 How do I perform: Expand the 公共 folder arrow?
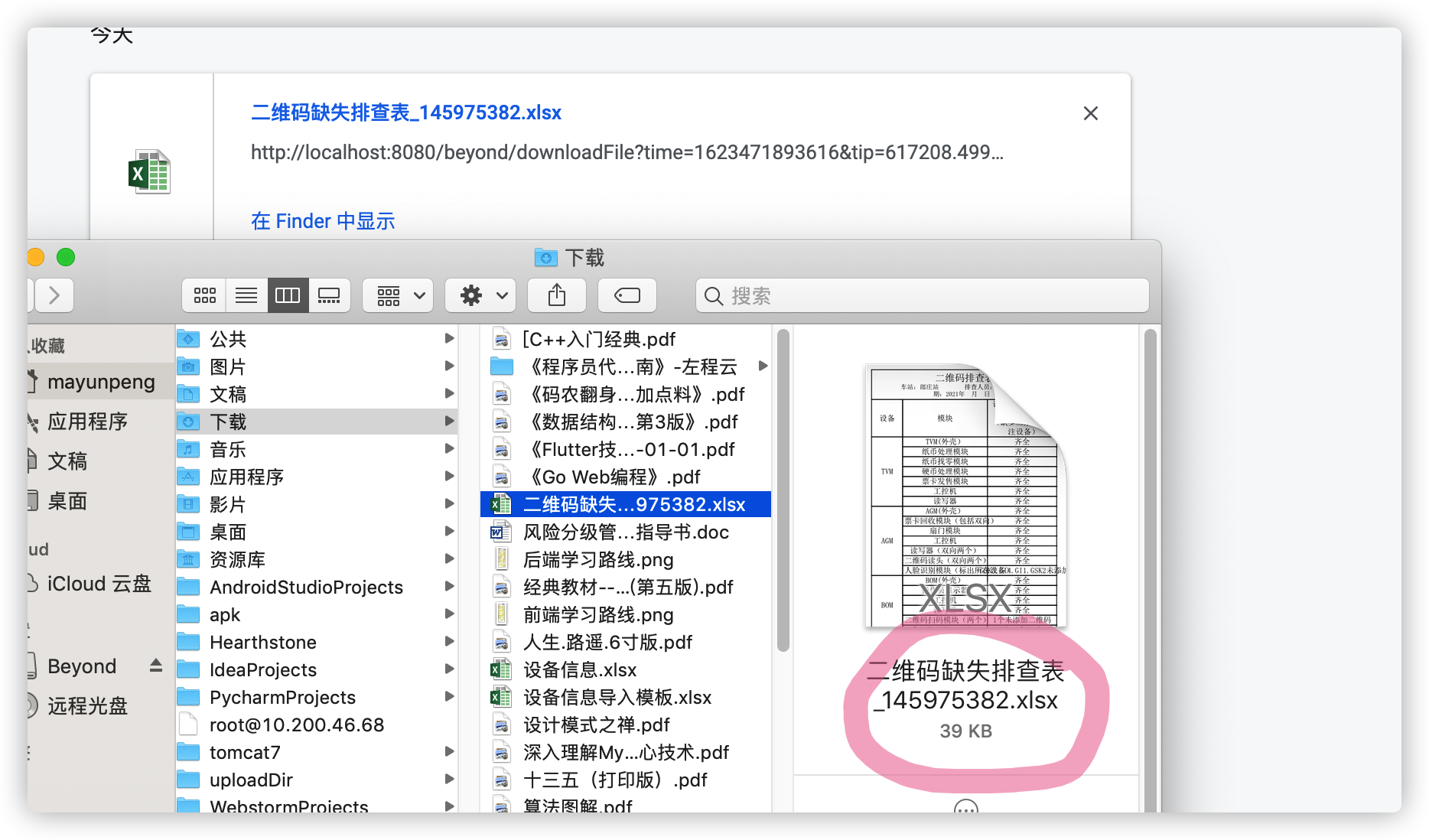pos(450,338)
